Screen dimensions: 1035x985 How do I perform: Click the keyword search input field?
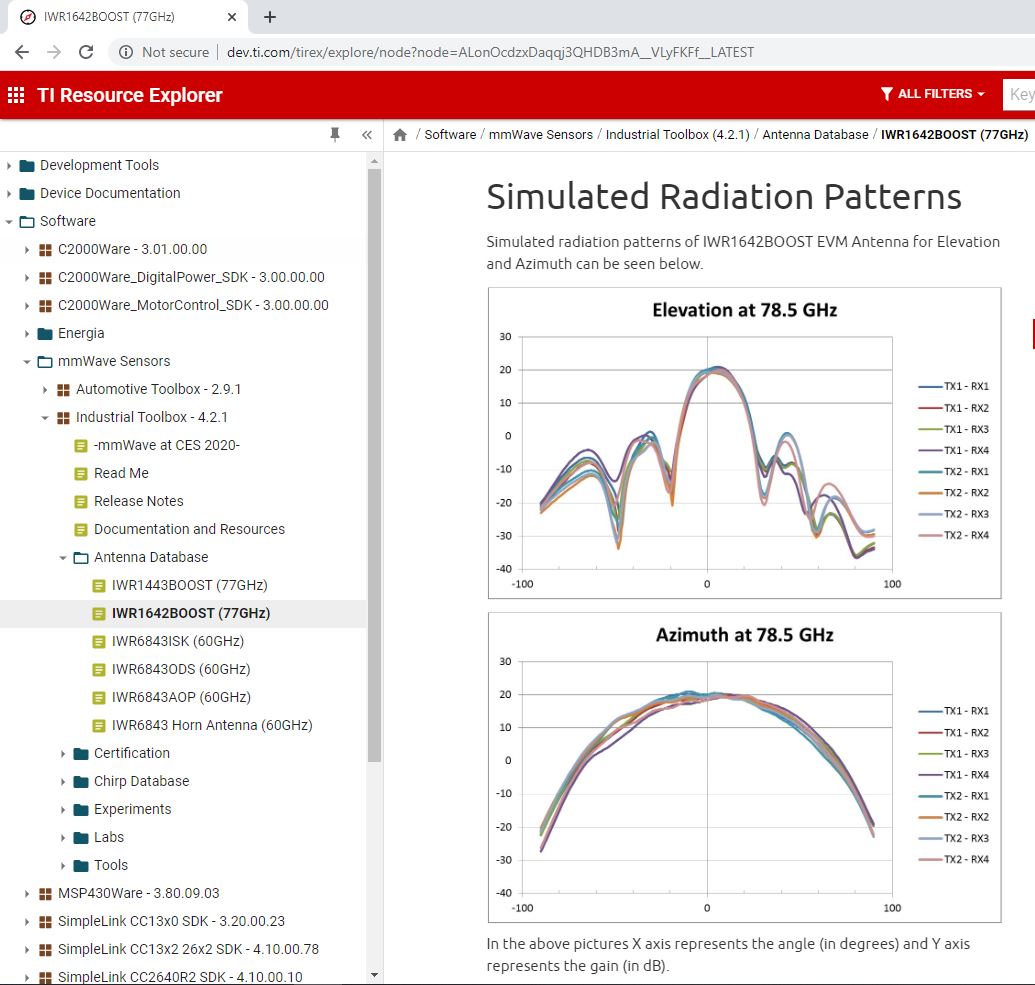[1018, 94]
